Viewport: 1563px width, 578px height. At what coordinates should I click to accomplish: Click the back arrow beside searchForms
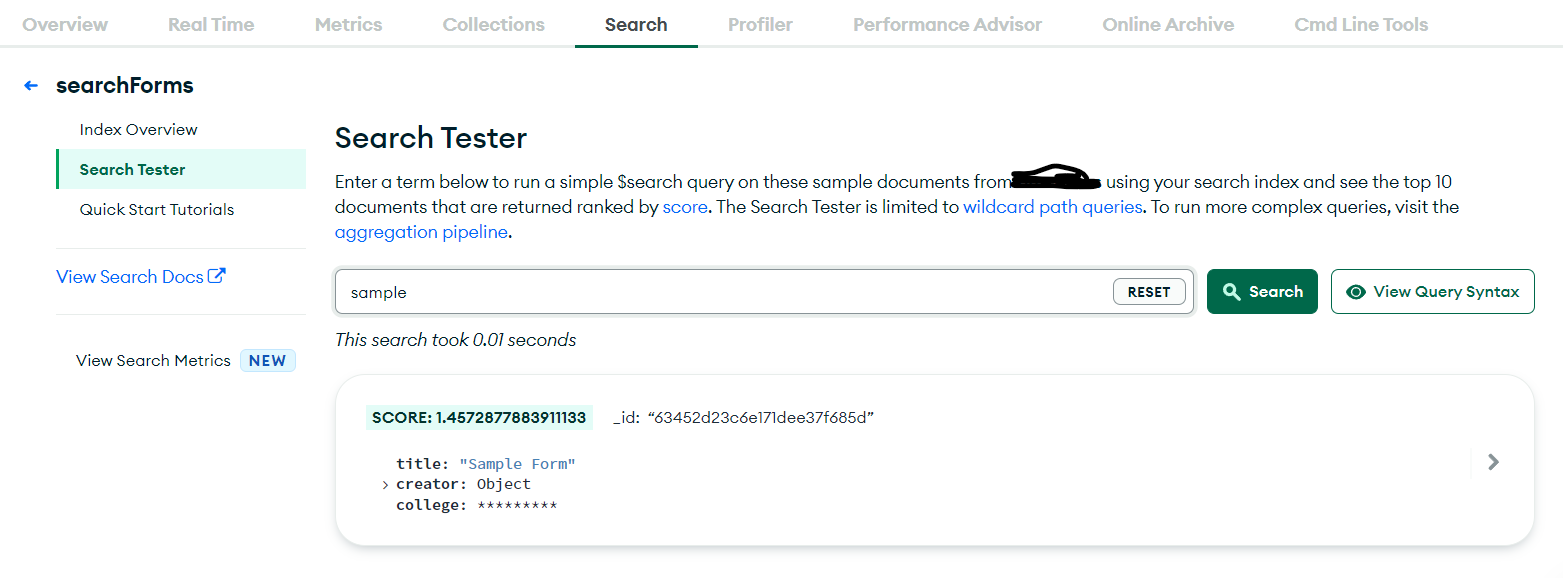pyautogui.click(x=30, y=85)
